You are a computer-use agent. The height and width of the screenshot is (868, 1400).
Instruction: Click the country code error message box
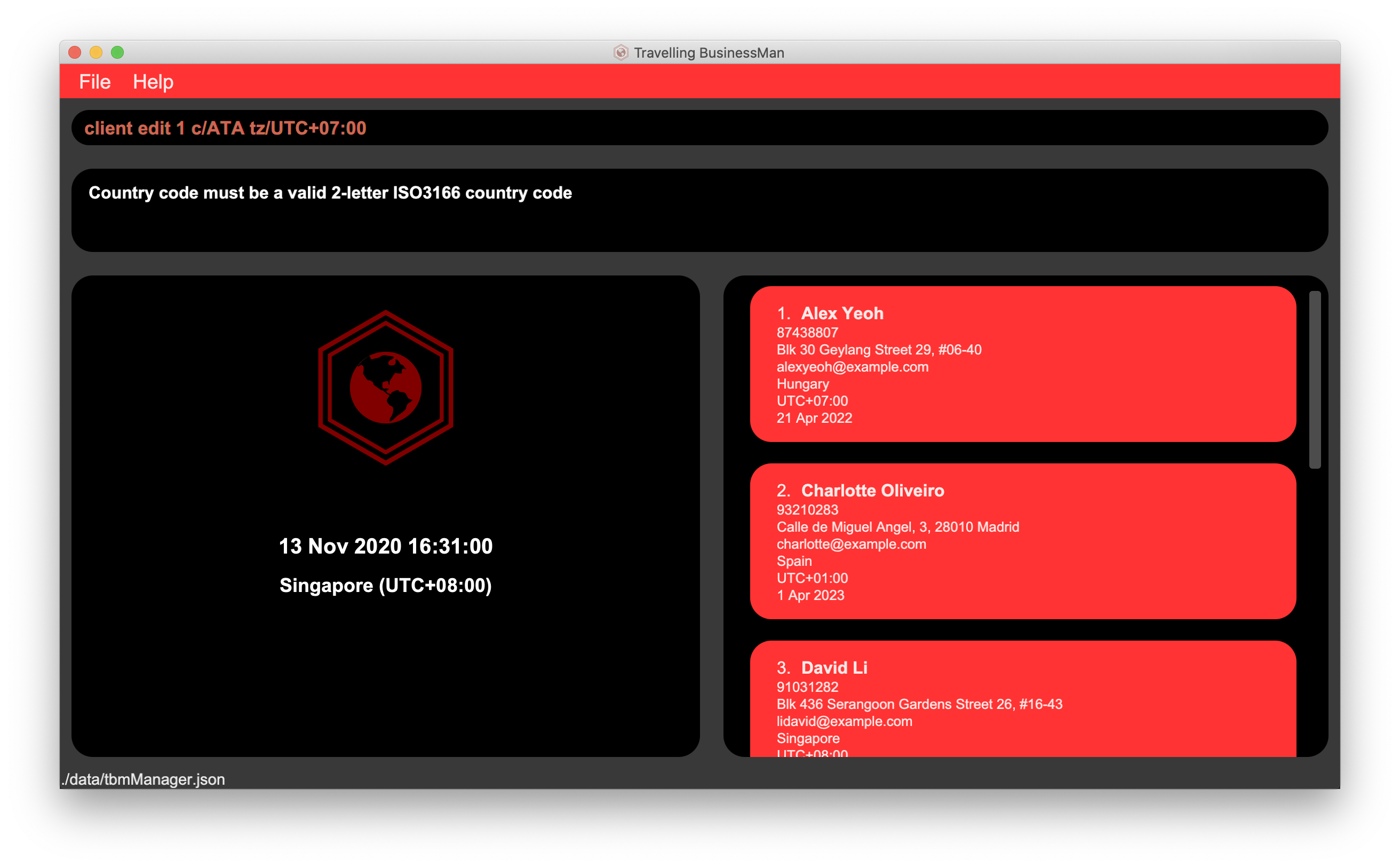pyautogui.click(x=699, y=210)
